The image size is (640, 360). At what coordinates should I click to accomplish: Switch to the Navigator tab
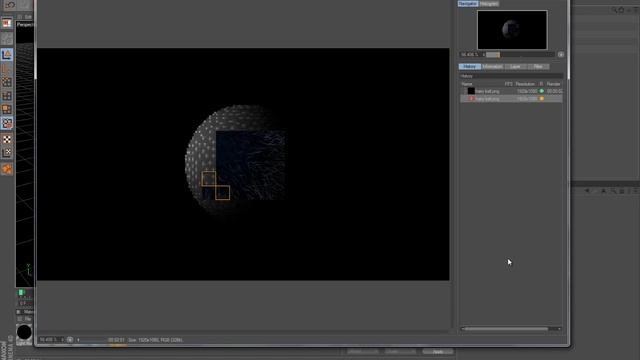pos(468,4)
